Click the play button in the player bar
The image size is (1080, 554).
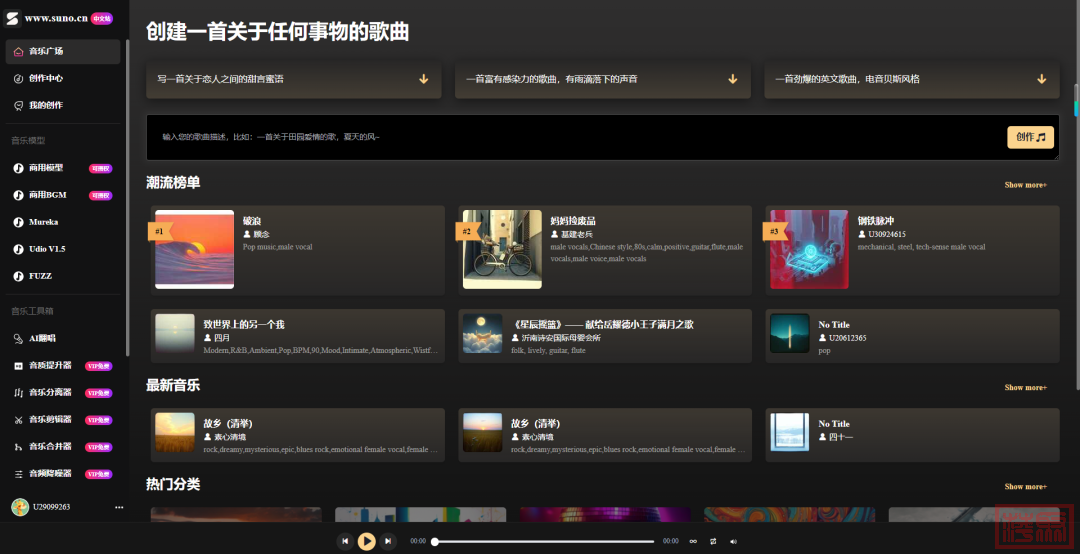pos(367,541)
